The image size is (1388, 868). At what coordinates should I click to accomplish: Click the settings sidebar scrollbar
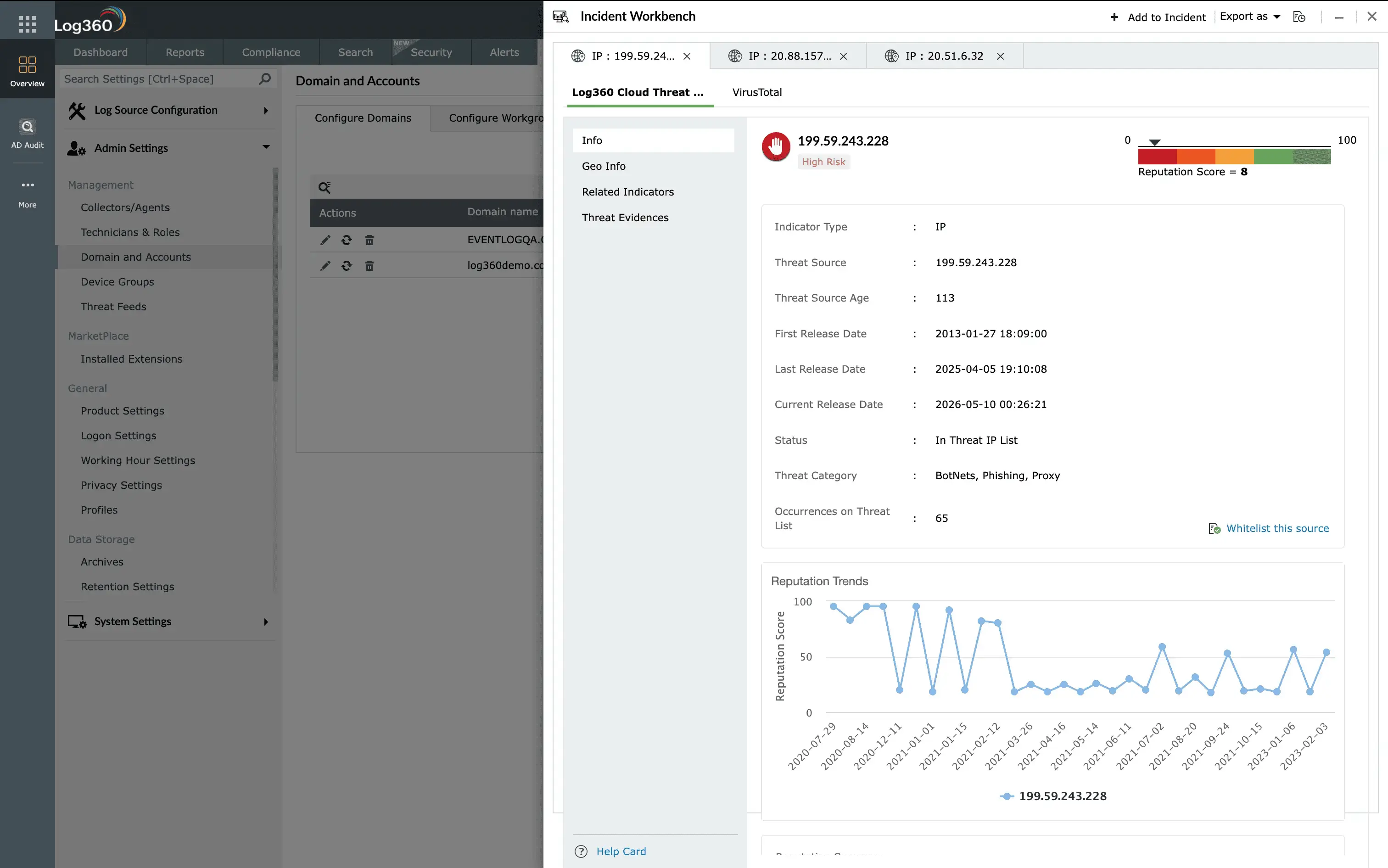pyautogui.click(x=275, y=274)
